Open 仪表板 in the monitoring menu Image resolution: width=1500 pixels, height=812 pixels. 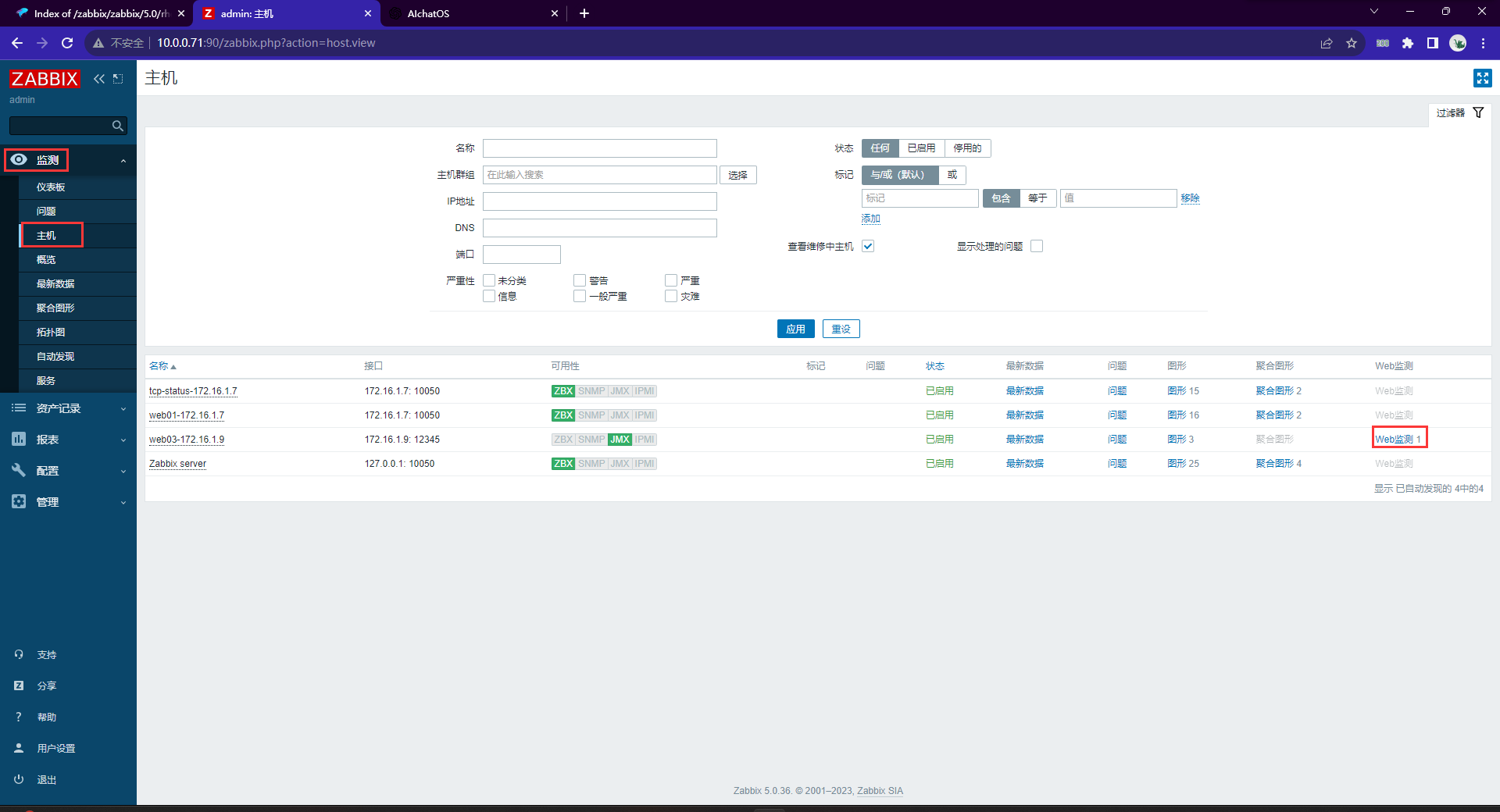51,187
